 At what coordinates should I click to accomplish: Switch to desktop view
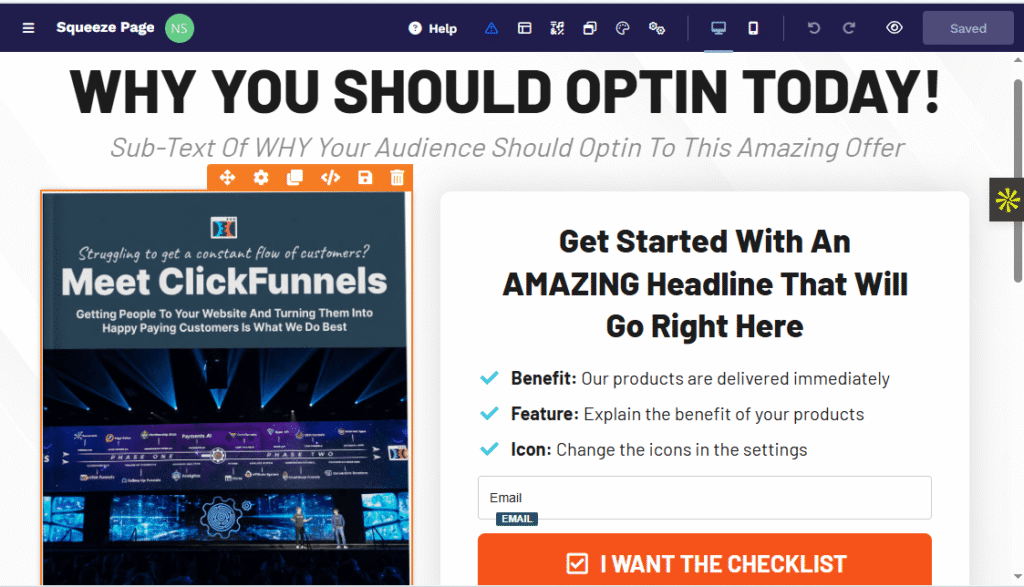[x=718, y=28]
